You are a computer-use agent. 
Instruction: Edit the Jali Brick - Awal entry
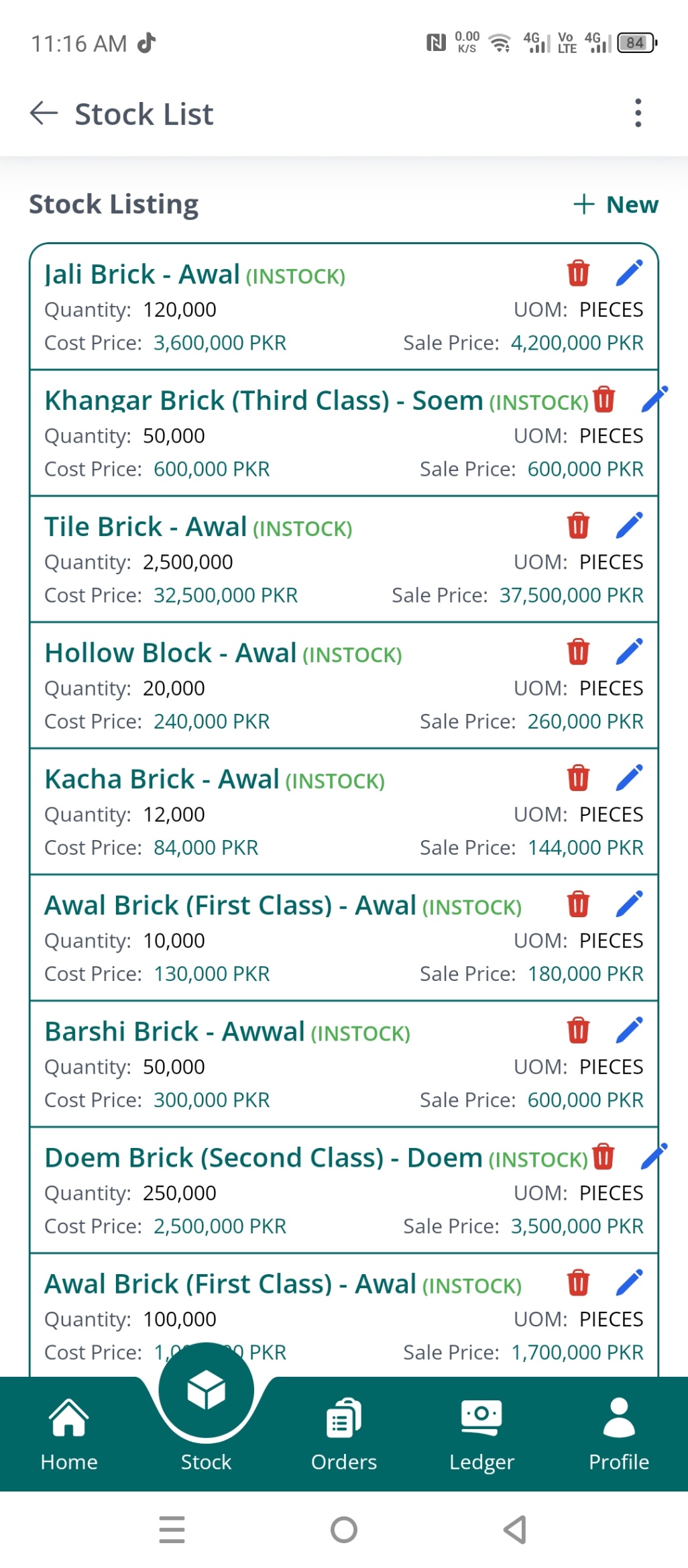629,273
